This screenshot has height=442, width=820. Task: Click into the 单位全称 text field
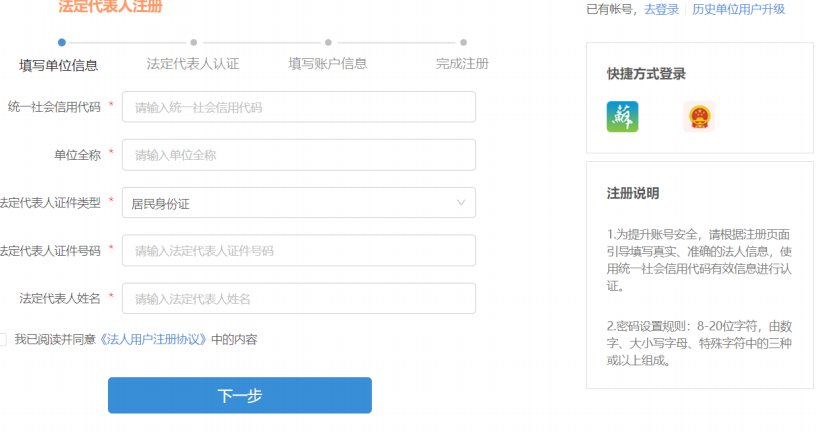pyautogui.click(x=298, y=155)
